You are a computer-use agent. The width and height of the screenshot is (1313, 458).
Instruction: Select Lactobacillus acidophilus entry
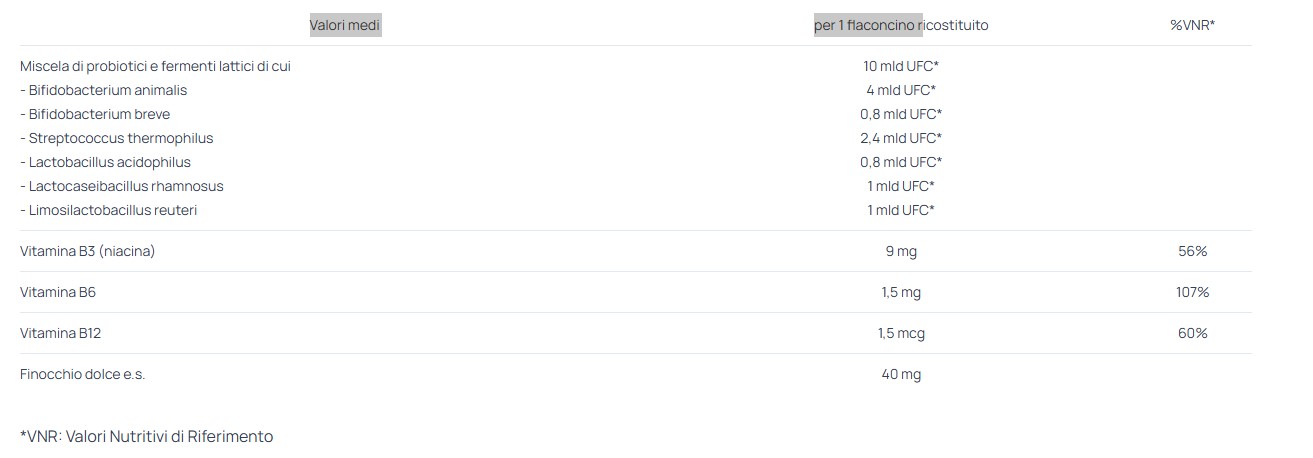105,162
